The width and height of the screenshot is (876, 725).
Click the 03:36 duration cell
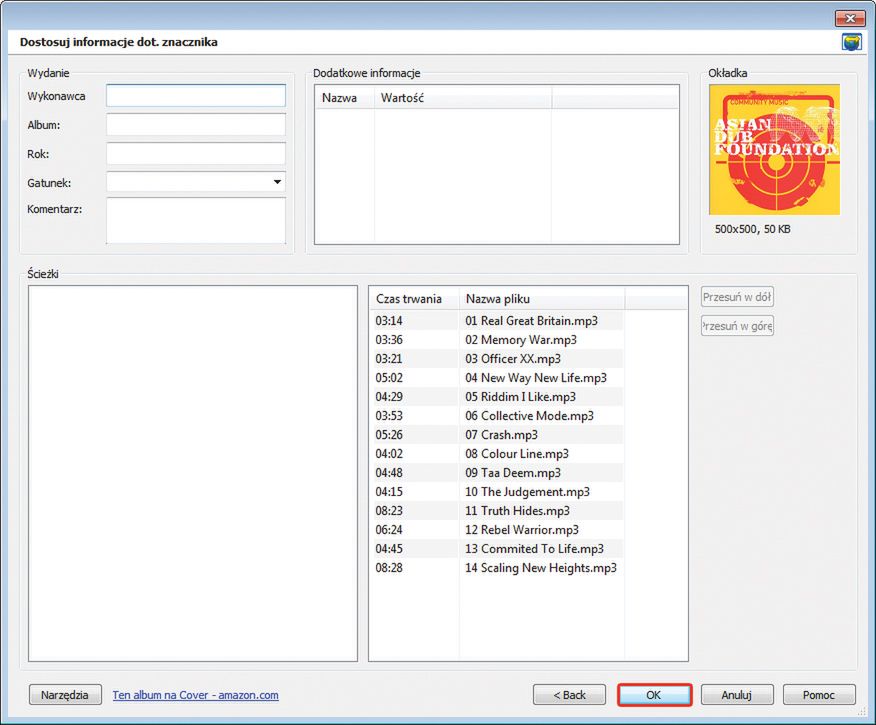coord(389,340)
